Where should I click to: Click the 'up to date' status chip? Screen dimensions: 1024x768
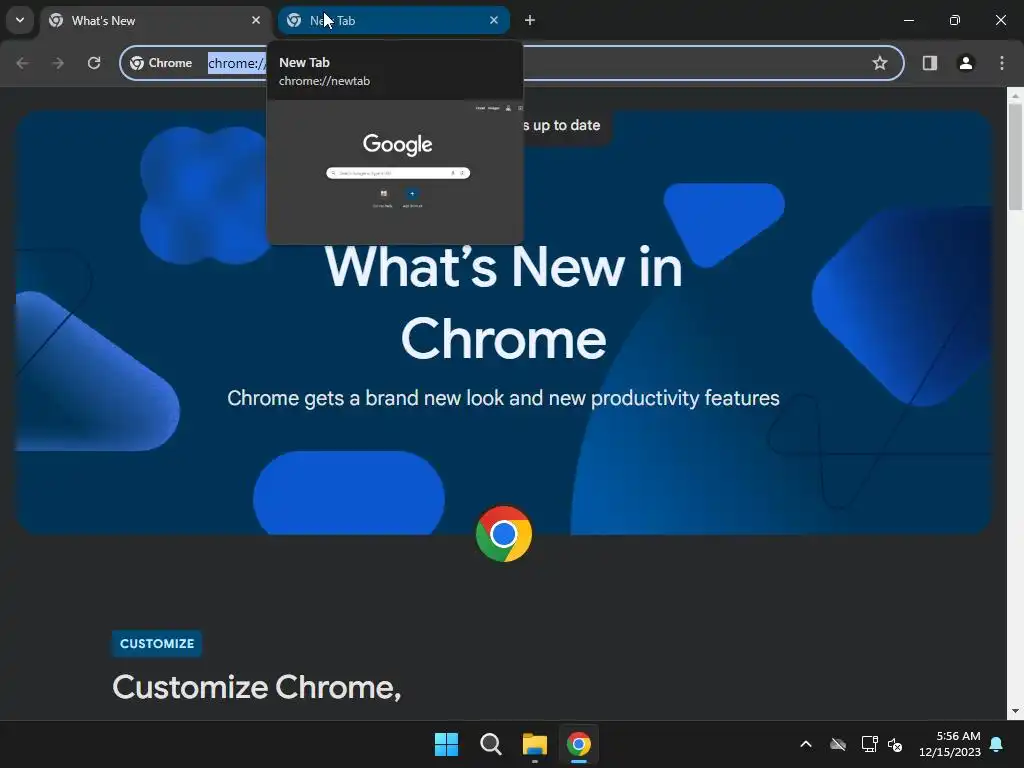point(566,125)
